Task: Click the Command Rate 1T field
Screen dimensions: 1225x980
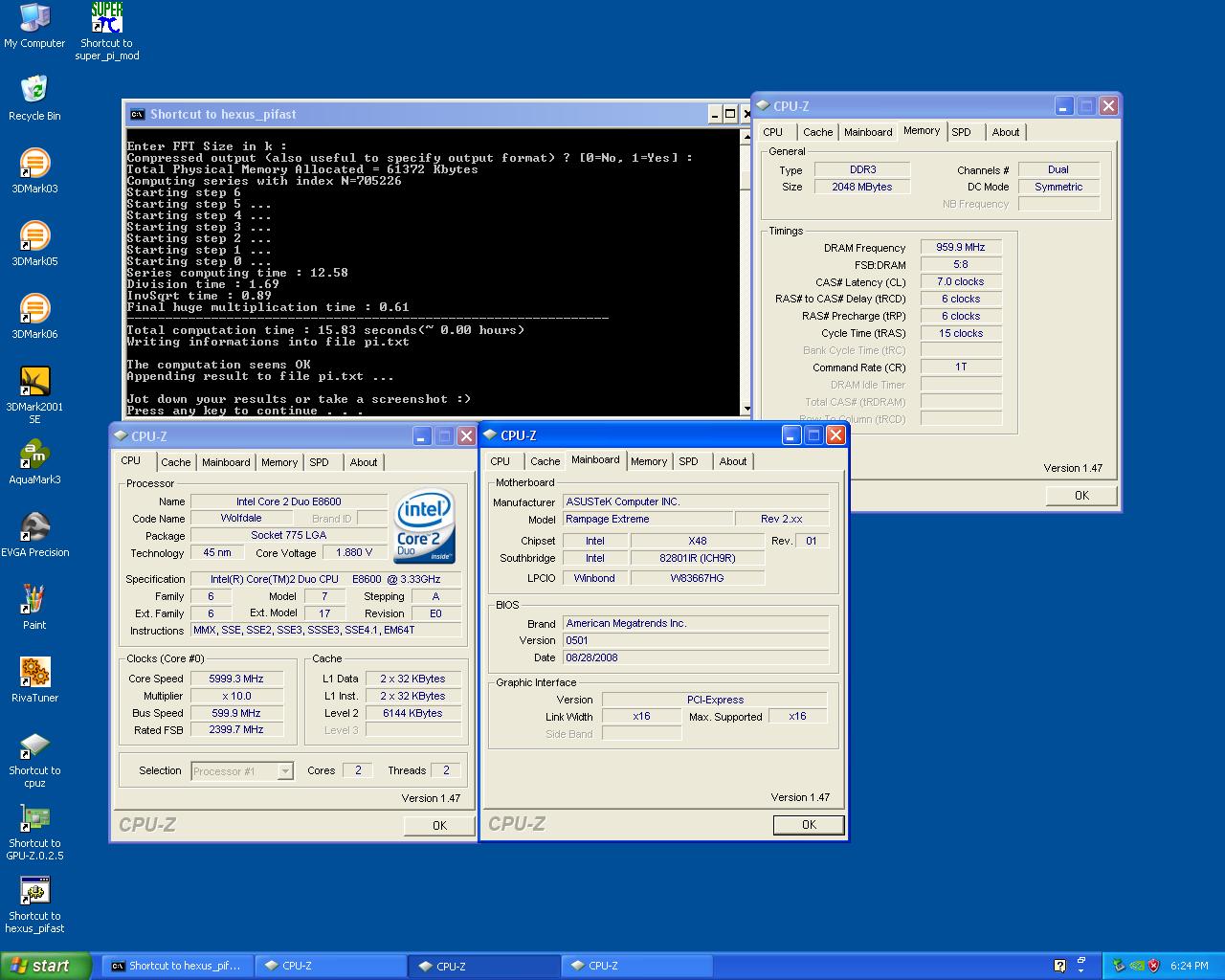Action: [x=961, y=367]
